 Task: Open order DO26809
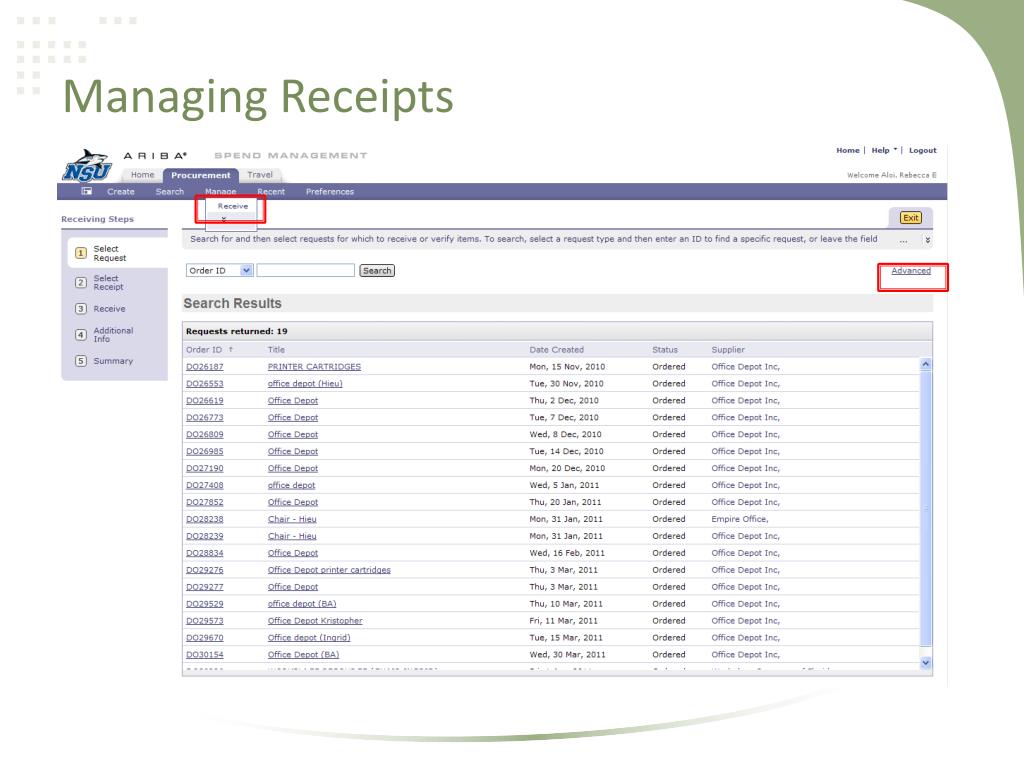click(x=204, y=435)
